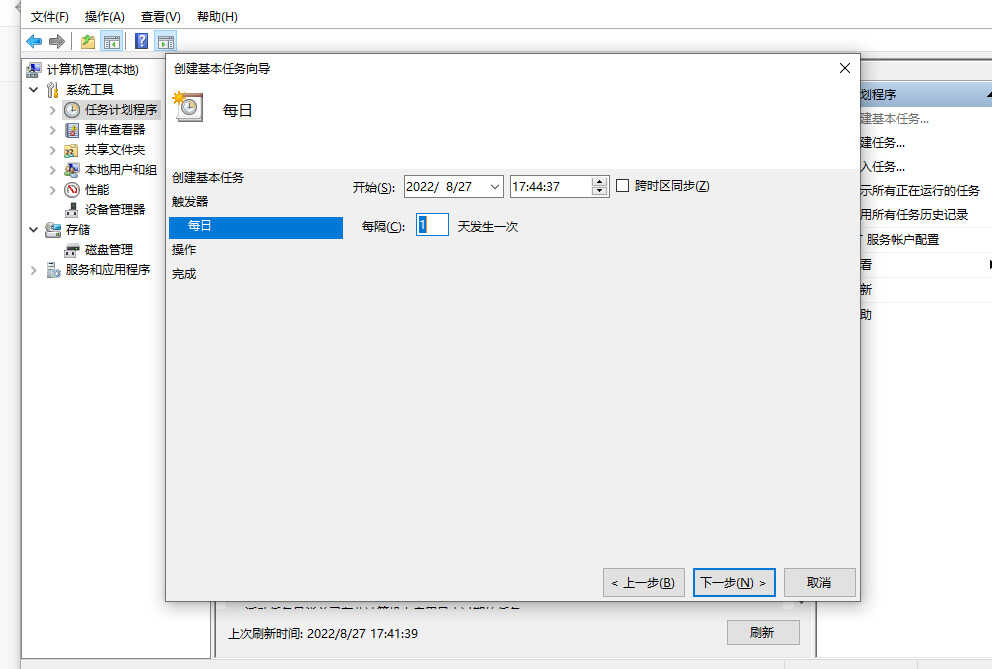Click 示所有正在运行的任务 action in right pane
992x669 pixels.
click(920, 191)
